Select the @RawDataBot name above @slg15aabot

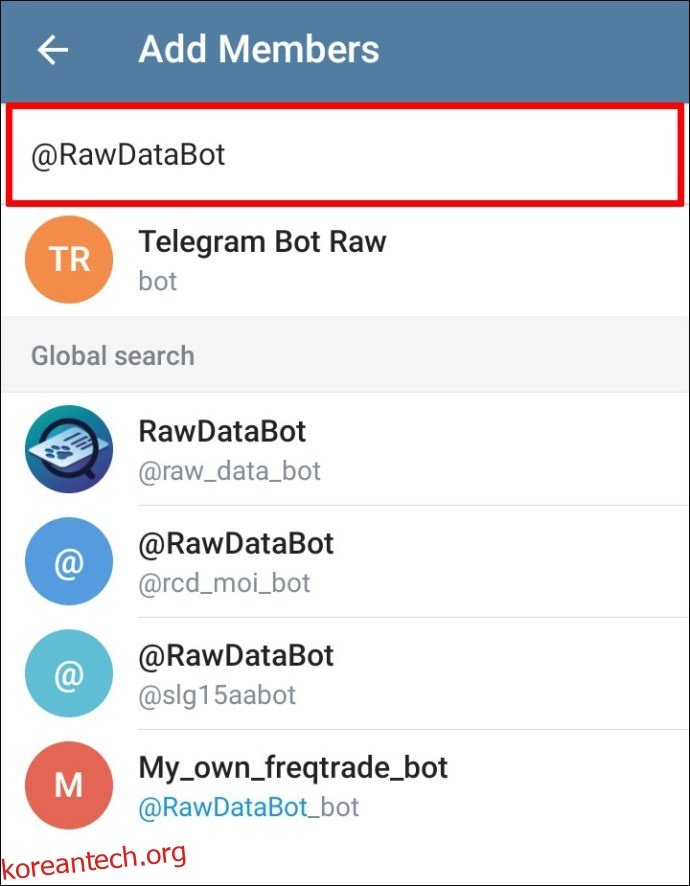[x=236, y=656]
